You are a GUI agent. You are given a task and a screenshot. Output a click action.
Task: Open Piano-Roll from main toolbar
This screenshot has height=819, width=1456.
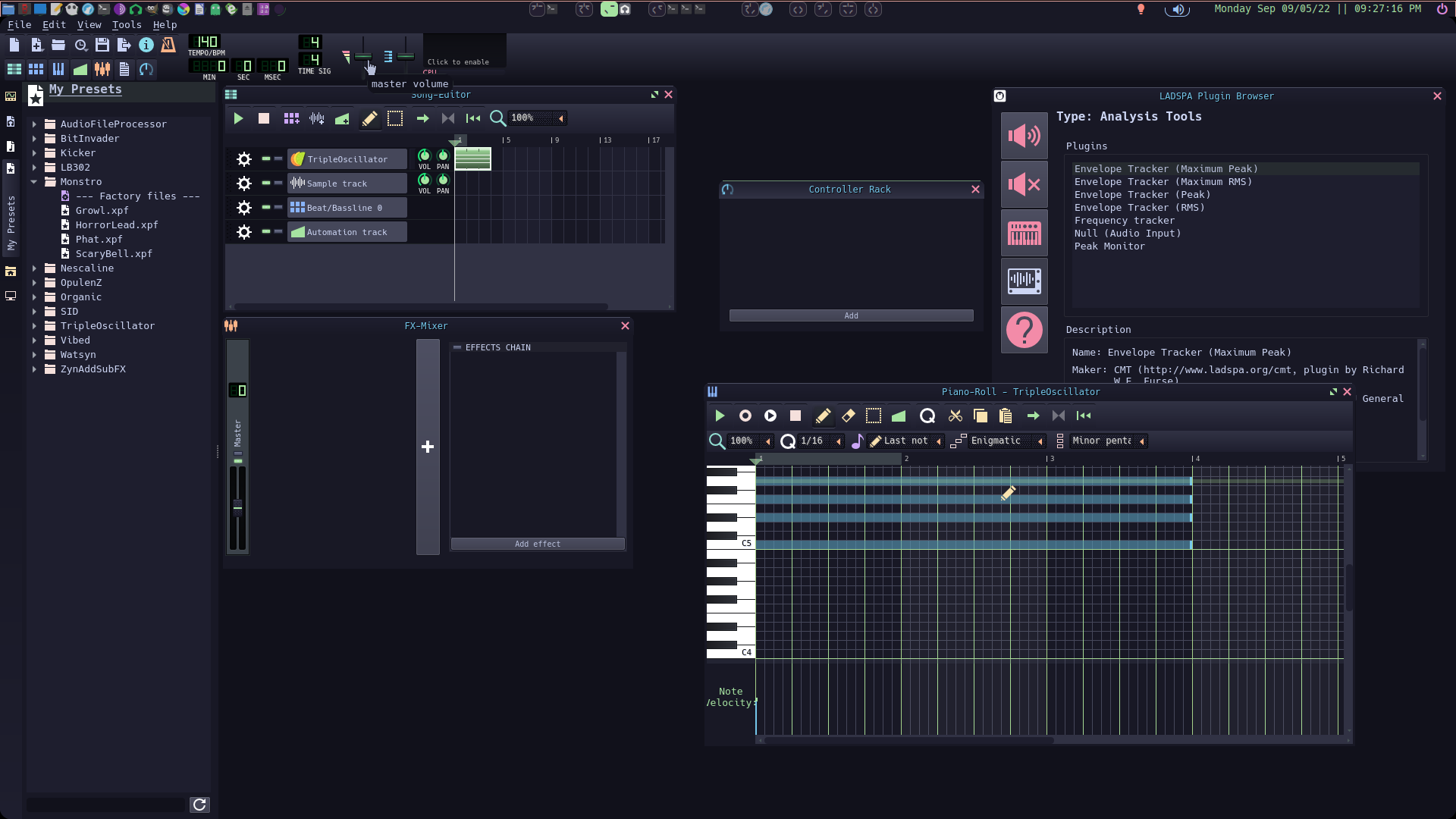pos(58,69)
